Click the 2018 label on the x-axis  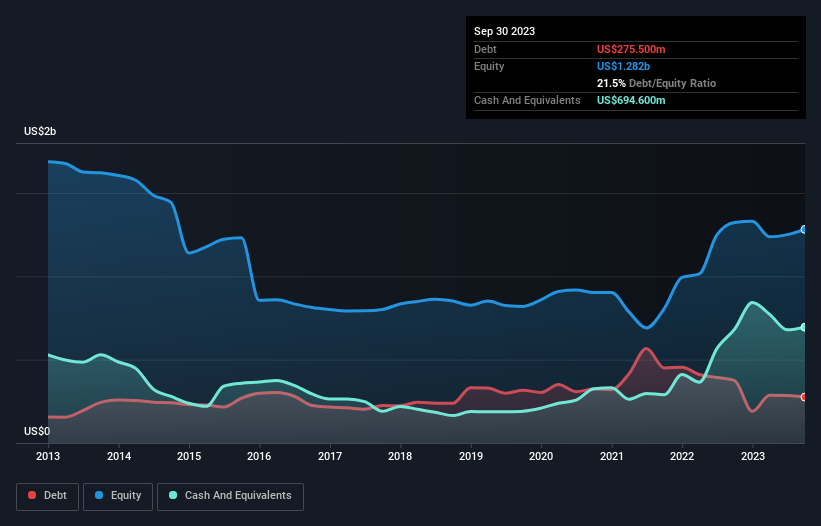coord(400,457)
